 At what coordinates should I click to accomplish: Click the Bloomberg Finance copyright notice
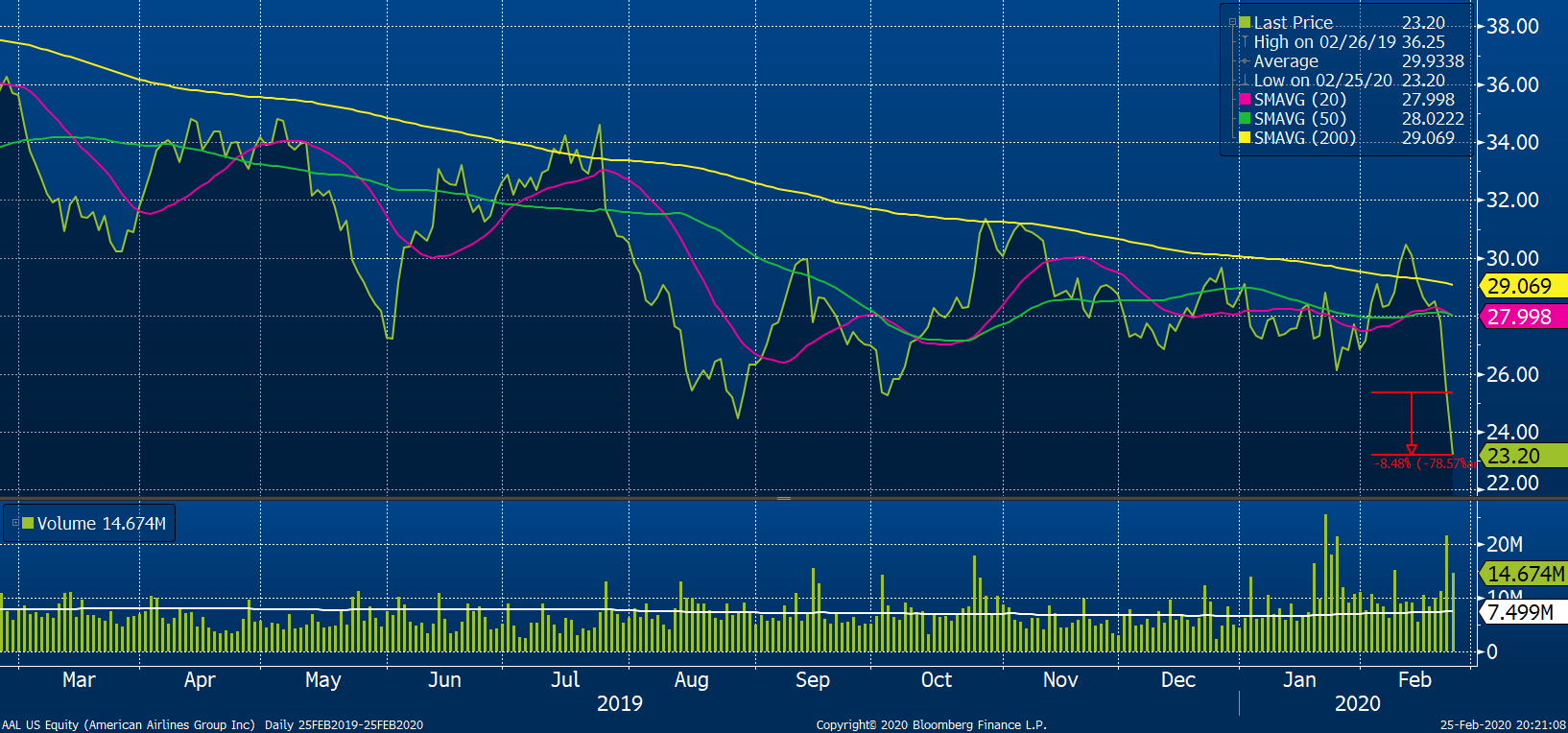coord(931,724)
